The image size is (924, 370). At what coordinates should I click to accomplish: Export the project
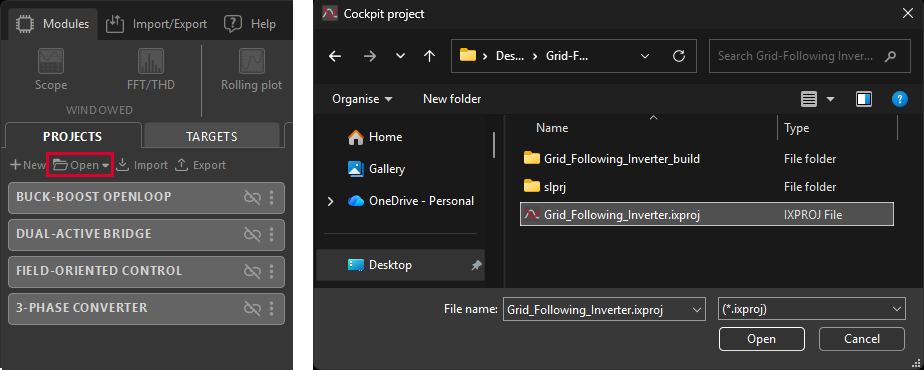200,165
